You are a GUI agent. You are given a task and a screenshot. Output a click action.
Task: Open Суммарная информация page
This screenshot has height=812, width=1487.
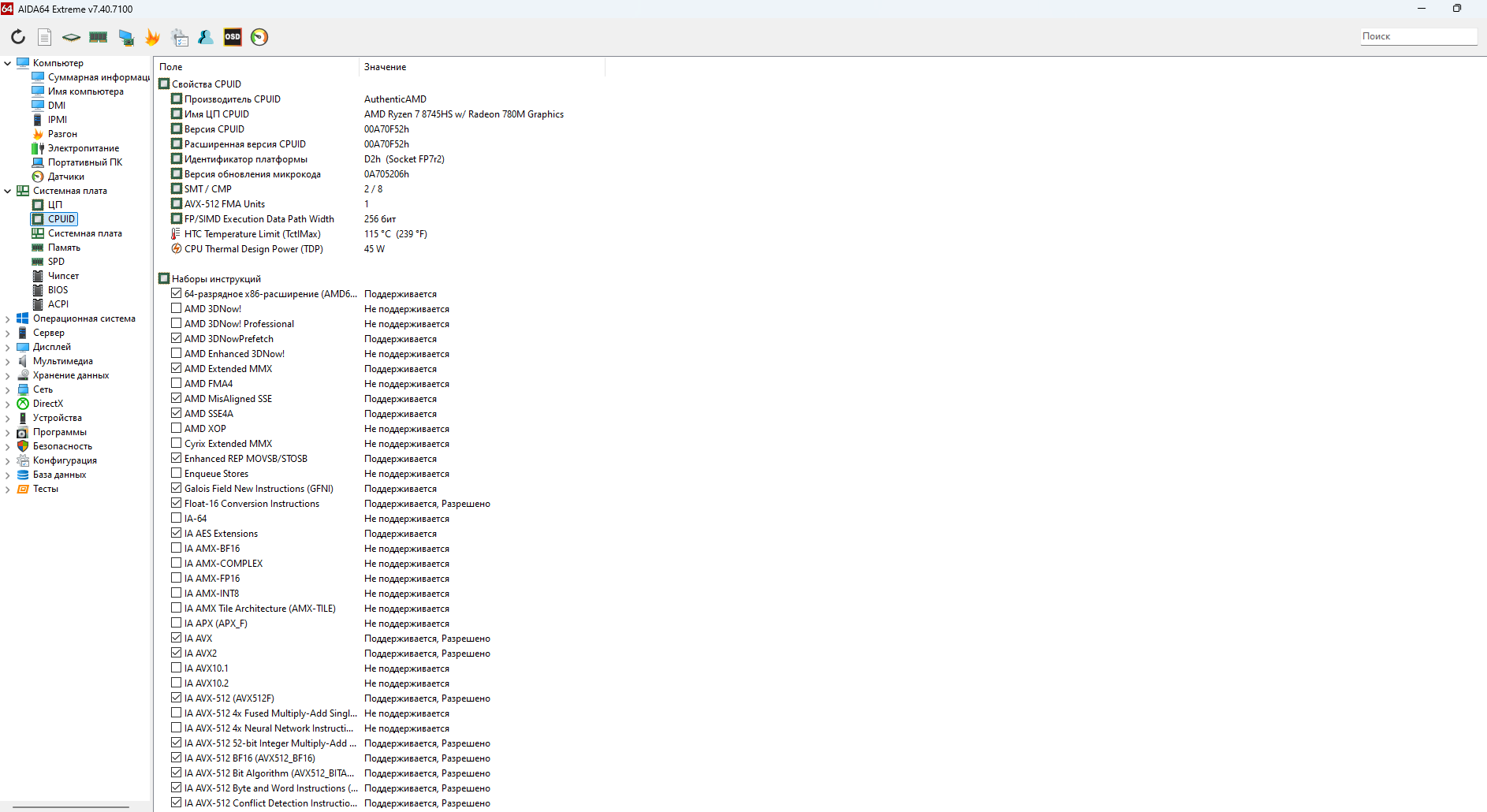click(x=99, y=77)
